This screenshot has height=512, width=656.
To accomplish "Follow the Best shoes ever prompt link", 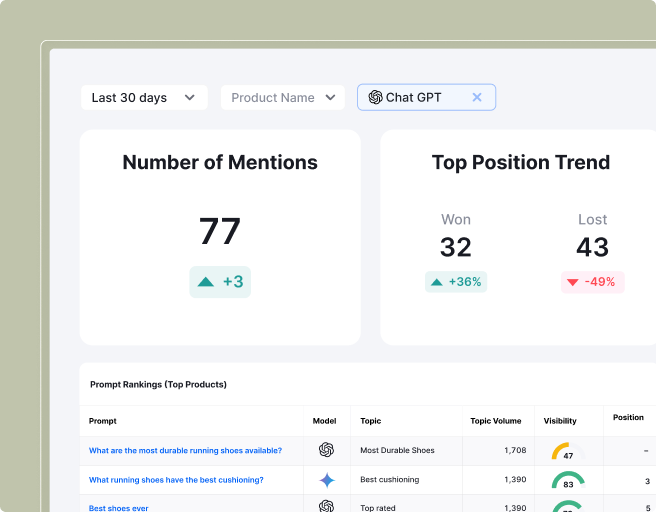I will (118, 508).
